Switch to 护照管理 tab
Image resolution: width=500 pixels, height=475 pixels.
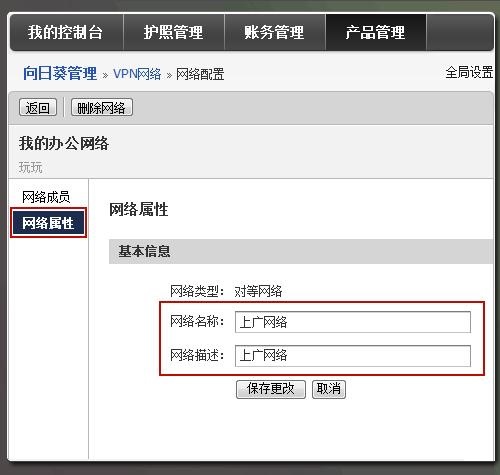pos(174,32)
